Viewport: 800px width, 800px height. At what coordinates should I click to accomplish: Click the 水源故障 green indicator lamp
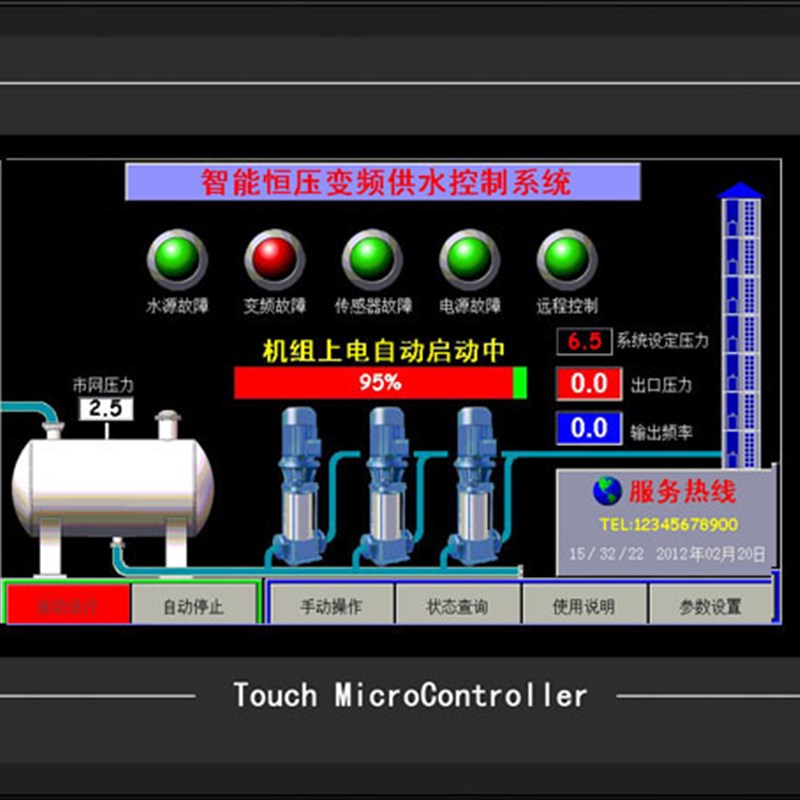pyautogui.click(x=177, y=259)
